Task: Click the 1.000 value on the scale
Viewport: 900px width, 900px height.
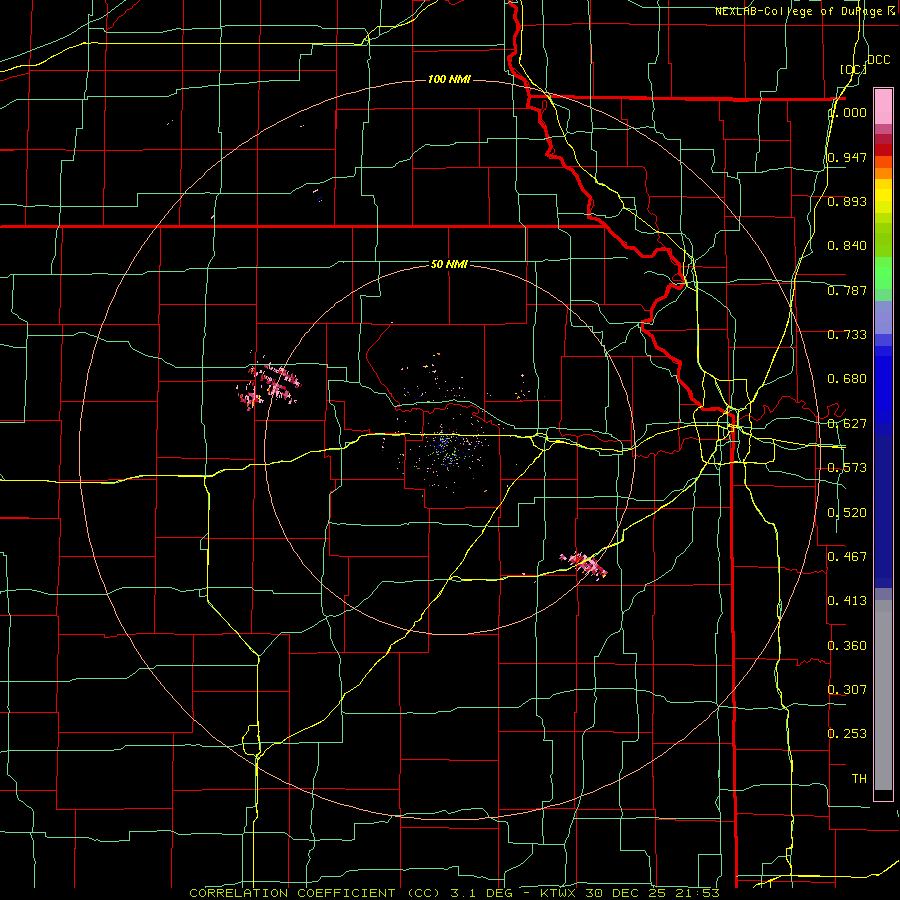Action: click(x=847, y=112)
